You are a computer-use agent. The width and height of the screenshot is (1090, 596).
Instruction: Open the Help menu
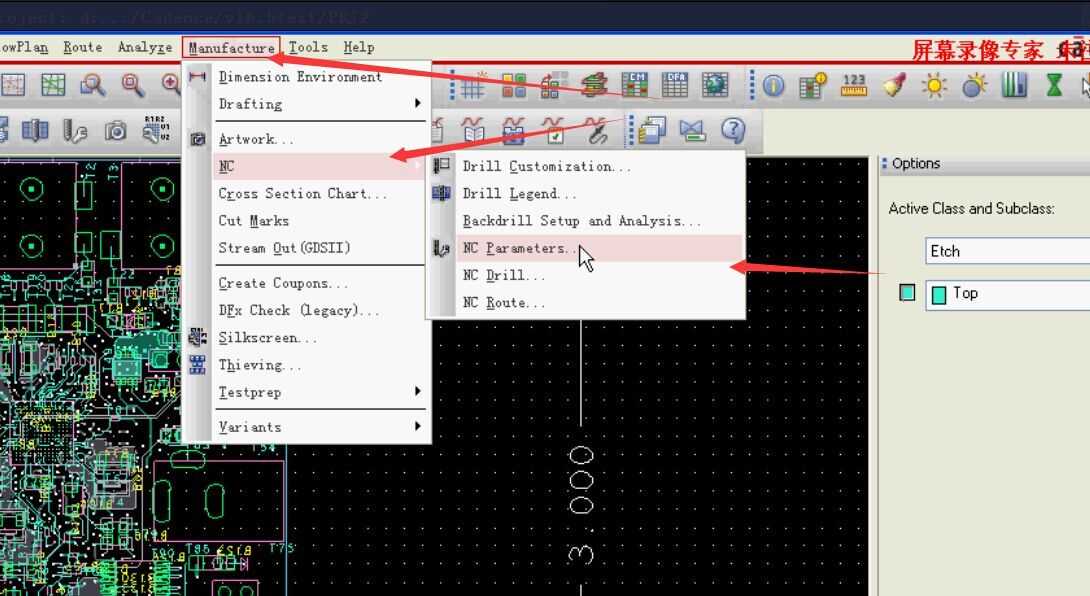coord(359,47)
